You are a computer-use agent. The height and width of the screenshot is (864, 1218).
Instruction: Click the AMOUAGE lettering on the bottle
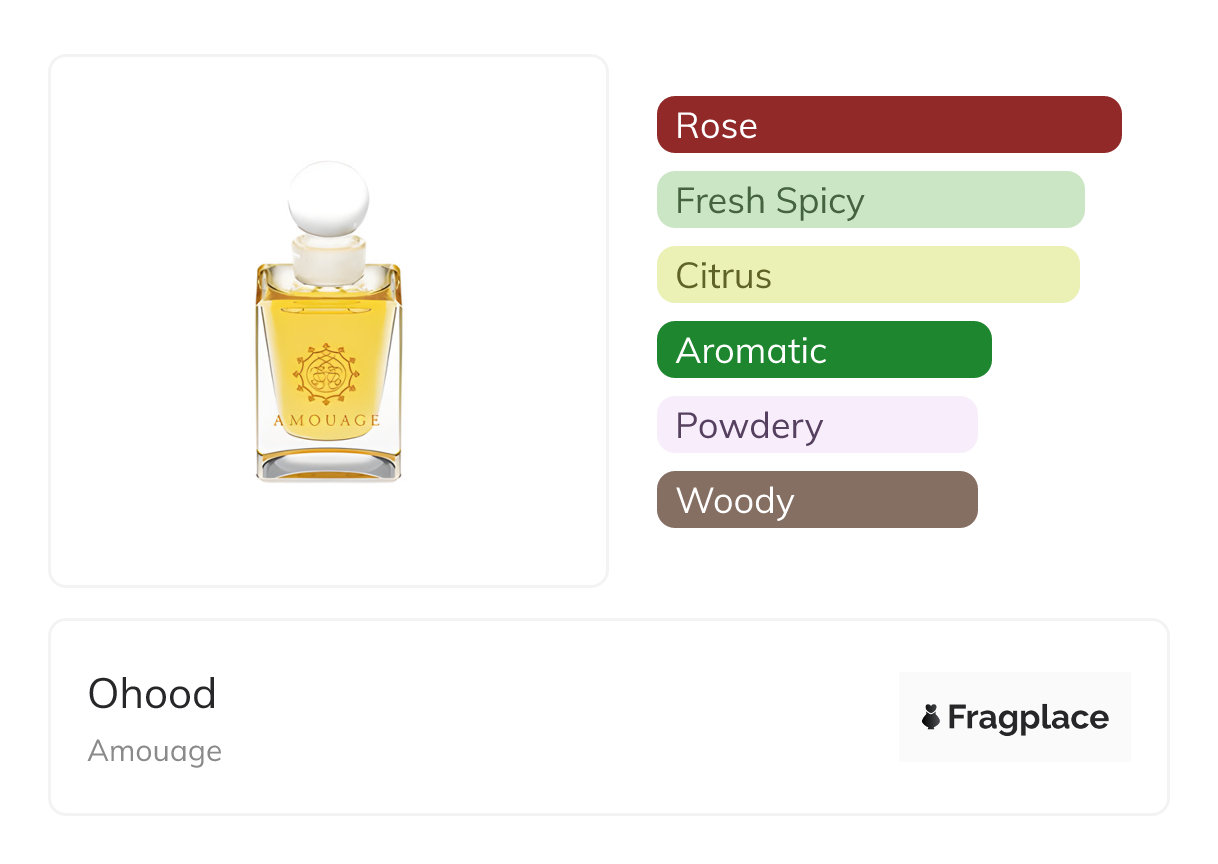[327, 420]
